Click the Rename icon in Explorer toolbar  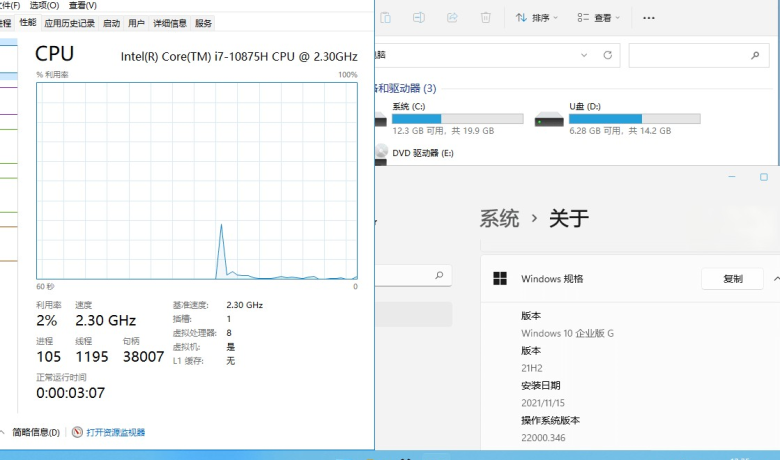point(419,18)
